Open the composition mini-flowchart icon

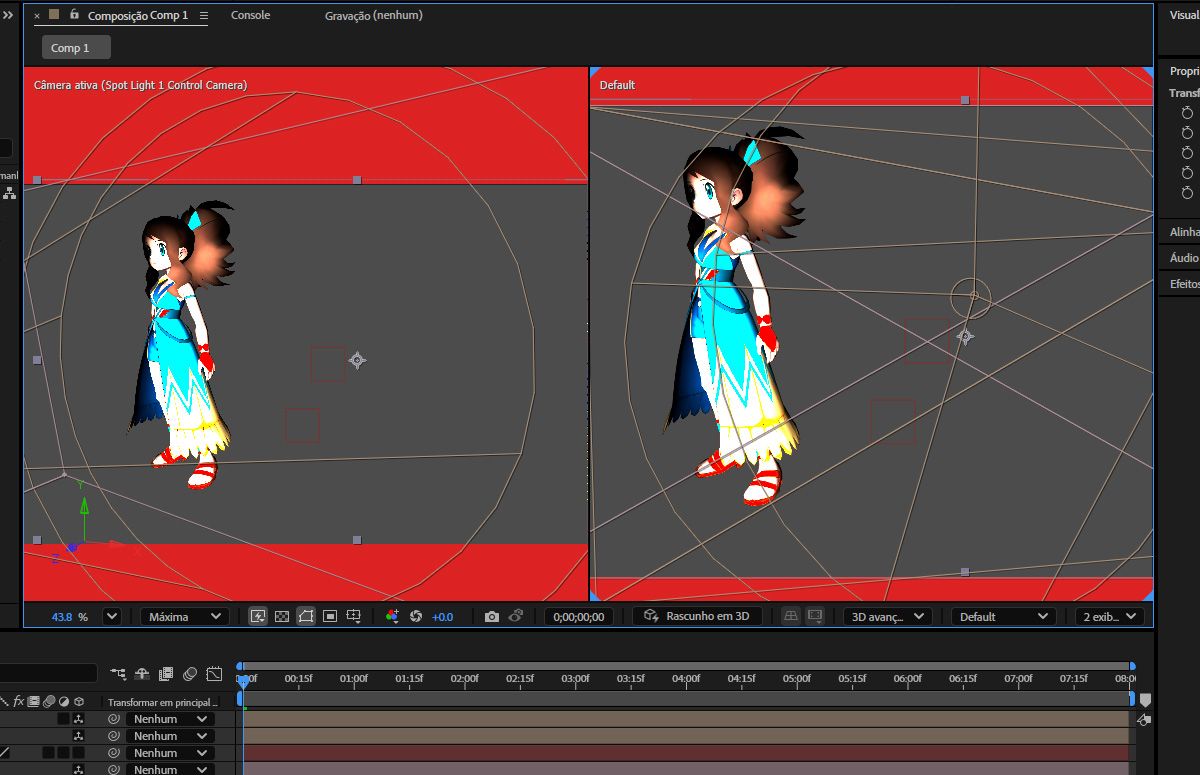pyautogui.click(x=119, y=674)
